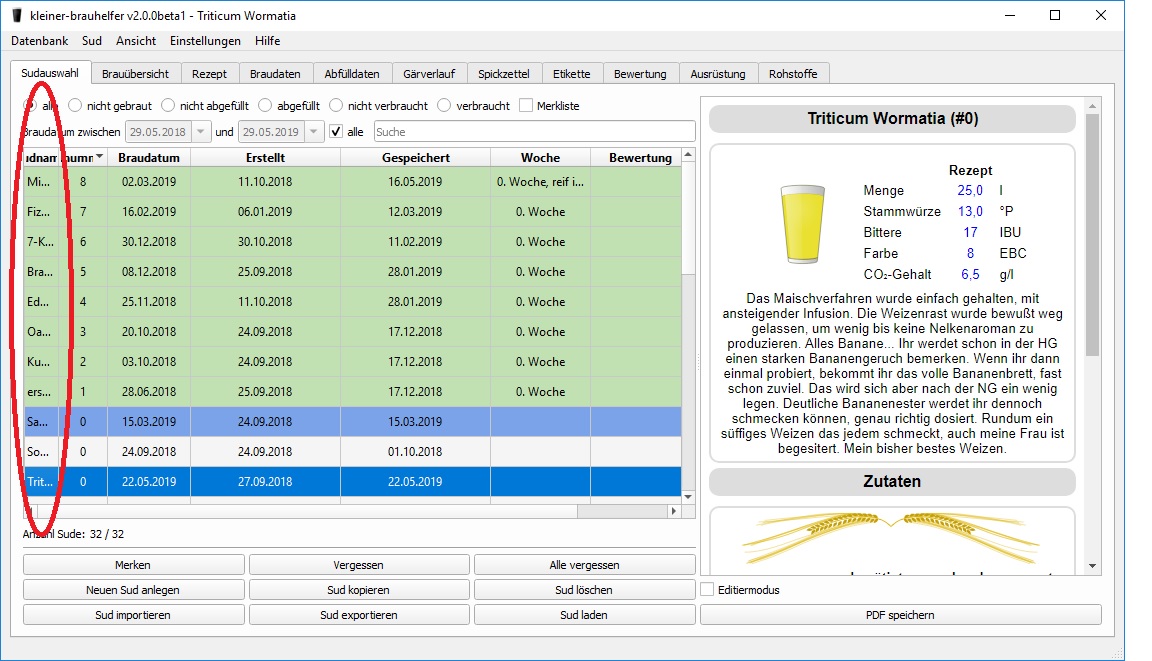Select the 'abgefüllt' radio filter
Viewport: 1152px width, 661px height.
(x=266, y=105)
